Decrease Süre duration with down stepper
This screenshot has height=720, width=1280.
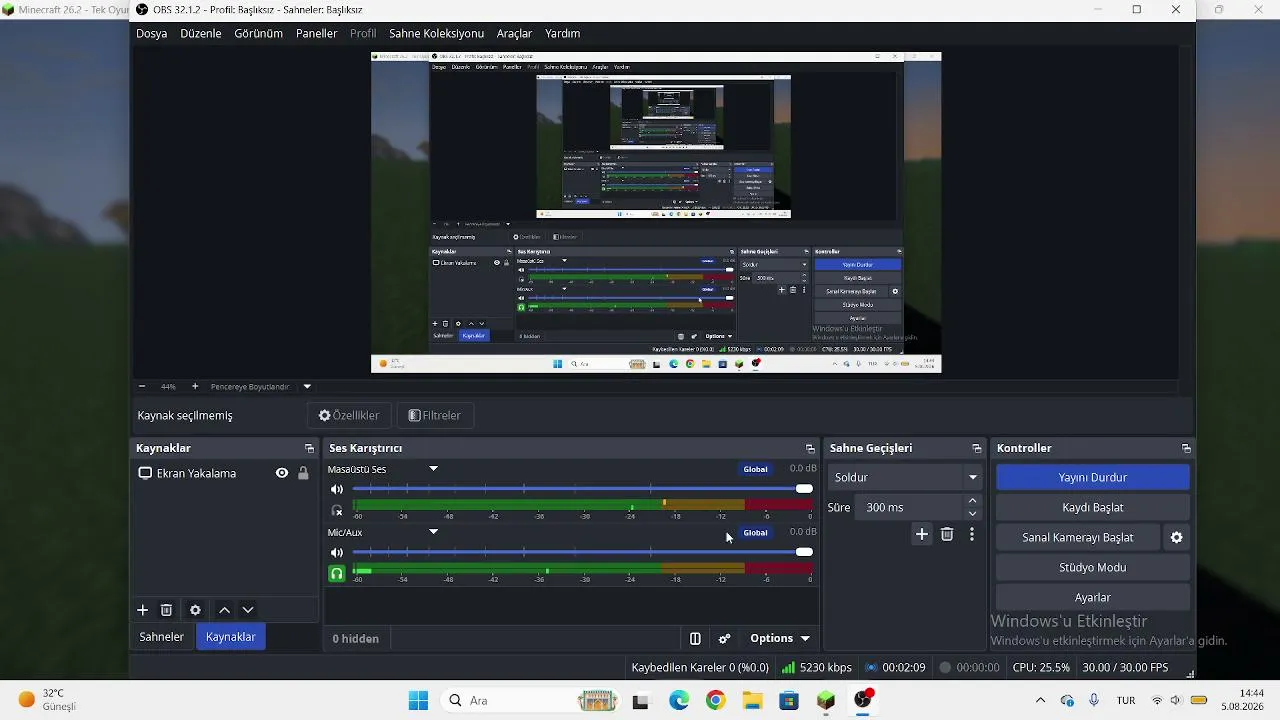click(973, 514)
